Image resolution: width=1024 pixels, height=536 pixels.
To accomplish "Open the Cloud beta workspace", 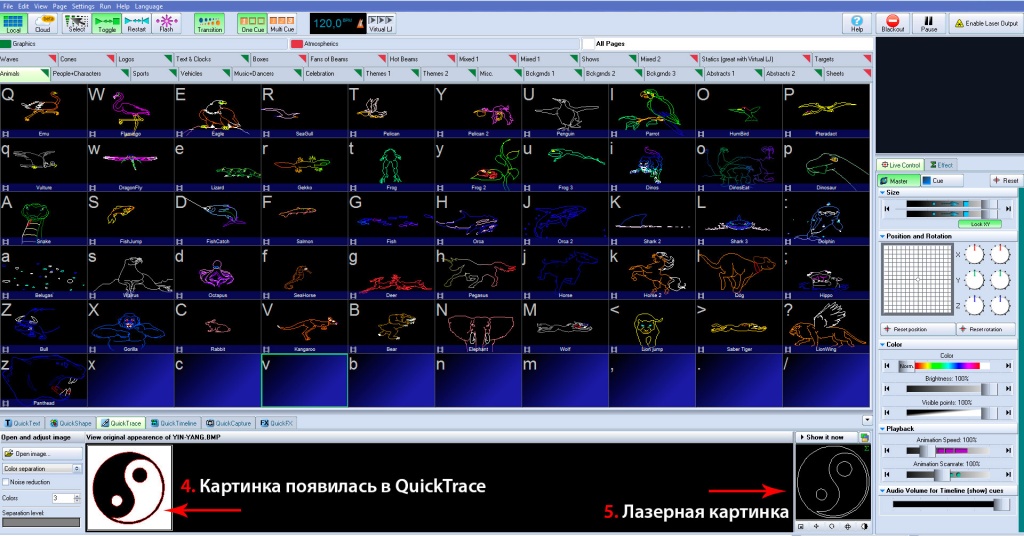I will coord(43,24).
